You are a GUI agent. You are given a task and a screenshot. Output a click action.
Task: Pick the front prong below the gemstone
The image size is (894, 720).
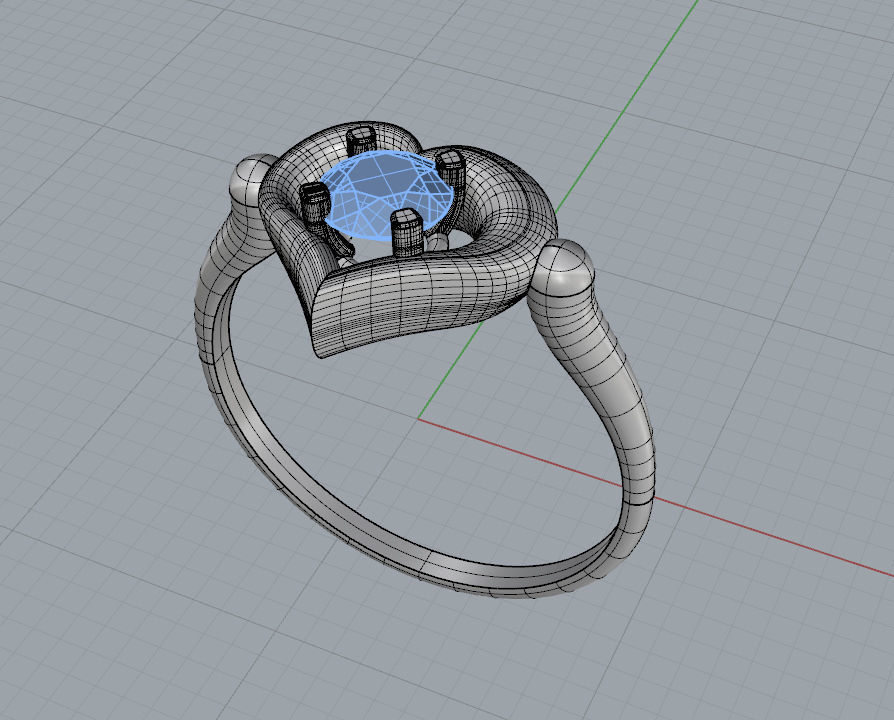tap(406, 233)
